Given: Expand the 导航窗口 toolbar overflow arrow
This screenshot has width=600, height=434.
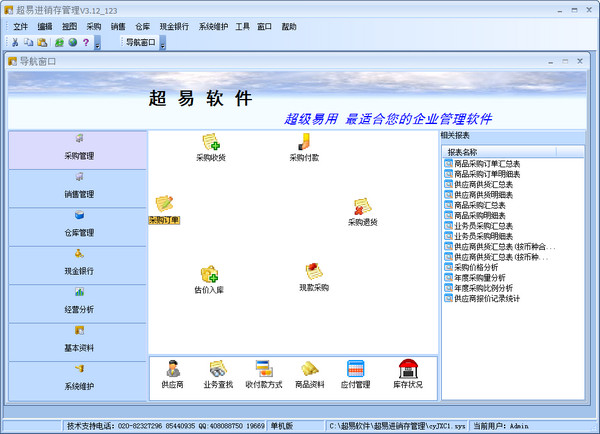Looking at the screenshot, I should (x=163, y=43).
